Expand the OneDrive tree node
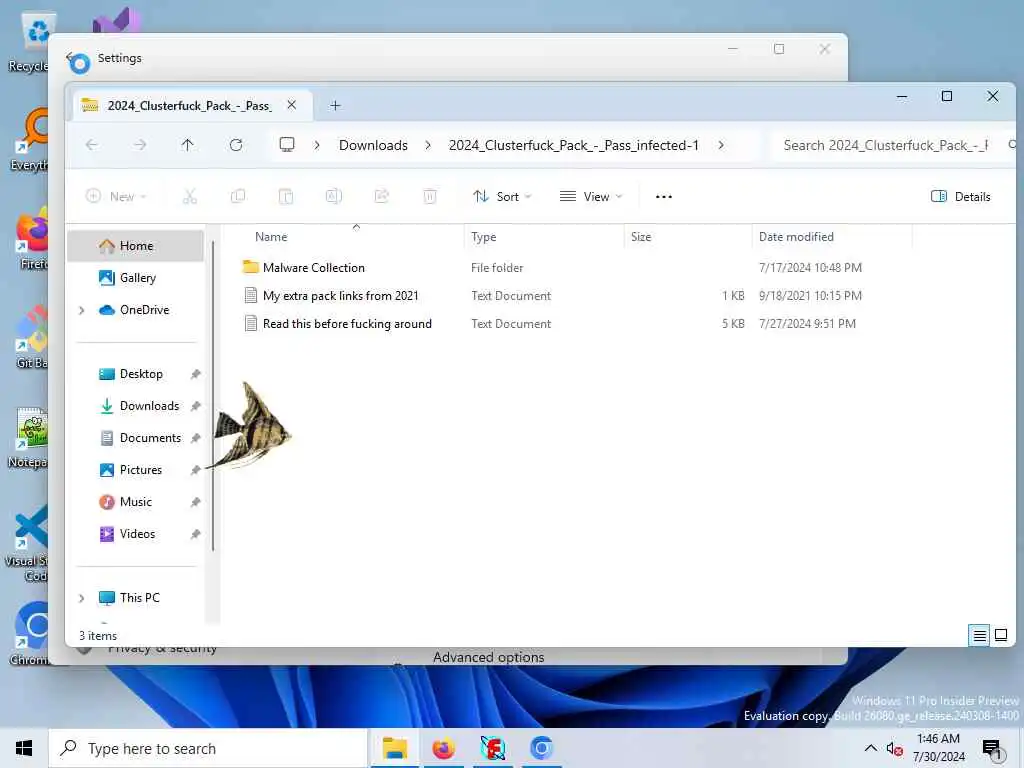The width and height of the screenshot is (1024, 768). [x=82, y=310]
